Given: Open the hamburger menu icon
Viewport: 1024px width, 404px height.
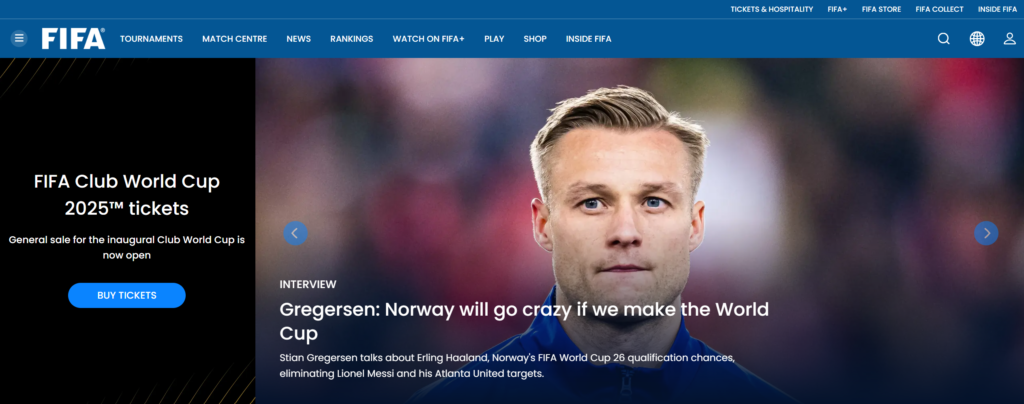Looking at the screenshot, I should [x=19, y=39].
